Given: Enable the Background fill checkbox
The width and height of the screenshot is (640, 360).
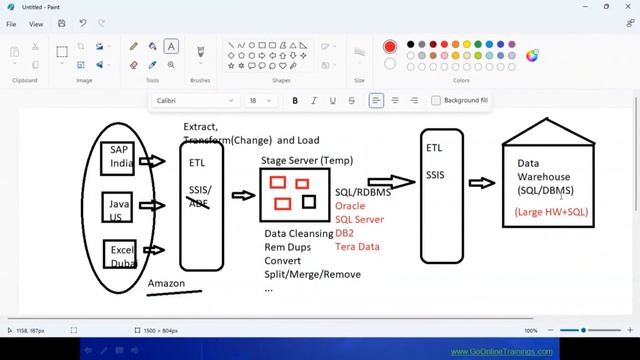Looking at the screenshot, I should click(436, 100).
